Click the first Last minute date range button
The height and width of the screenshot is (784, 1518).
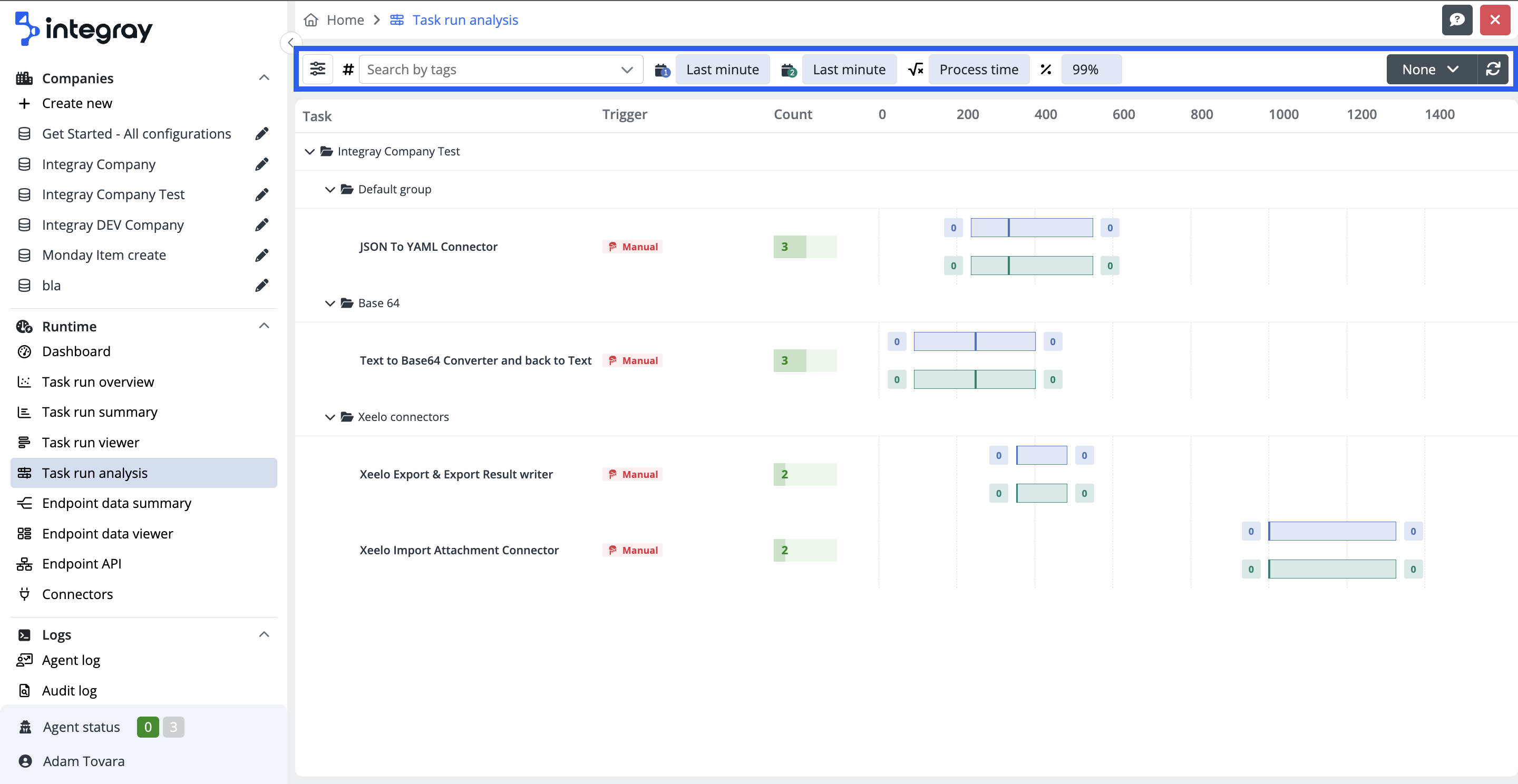coord(723,69)
